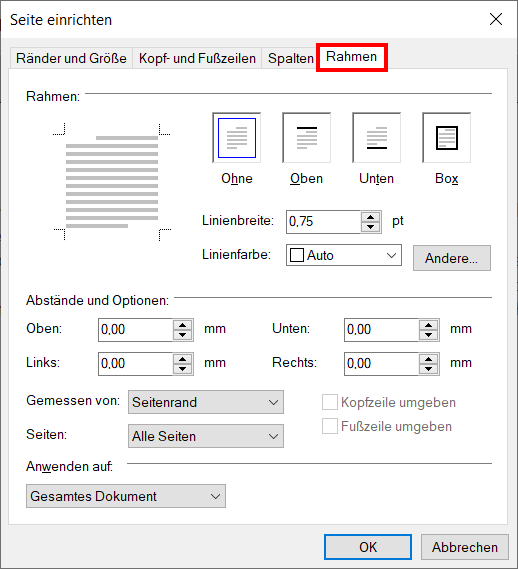Open the Seiten Alle Seiten dropdown
This screenshot has height=569, width=518.
tap(206, 436)
